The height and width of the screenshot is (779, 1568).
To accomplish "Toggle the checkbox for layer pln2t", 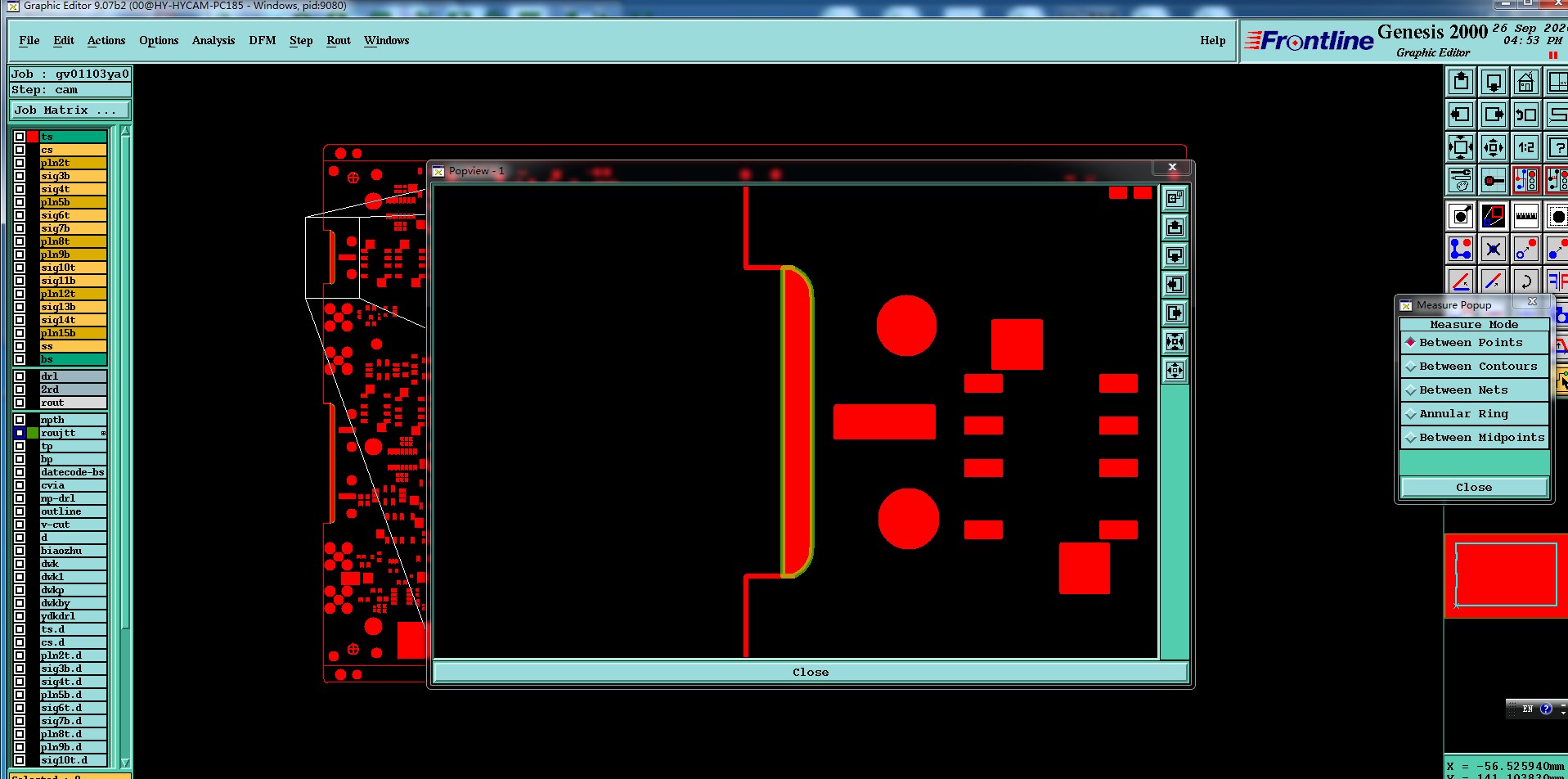I will click(x=20, y=163).
